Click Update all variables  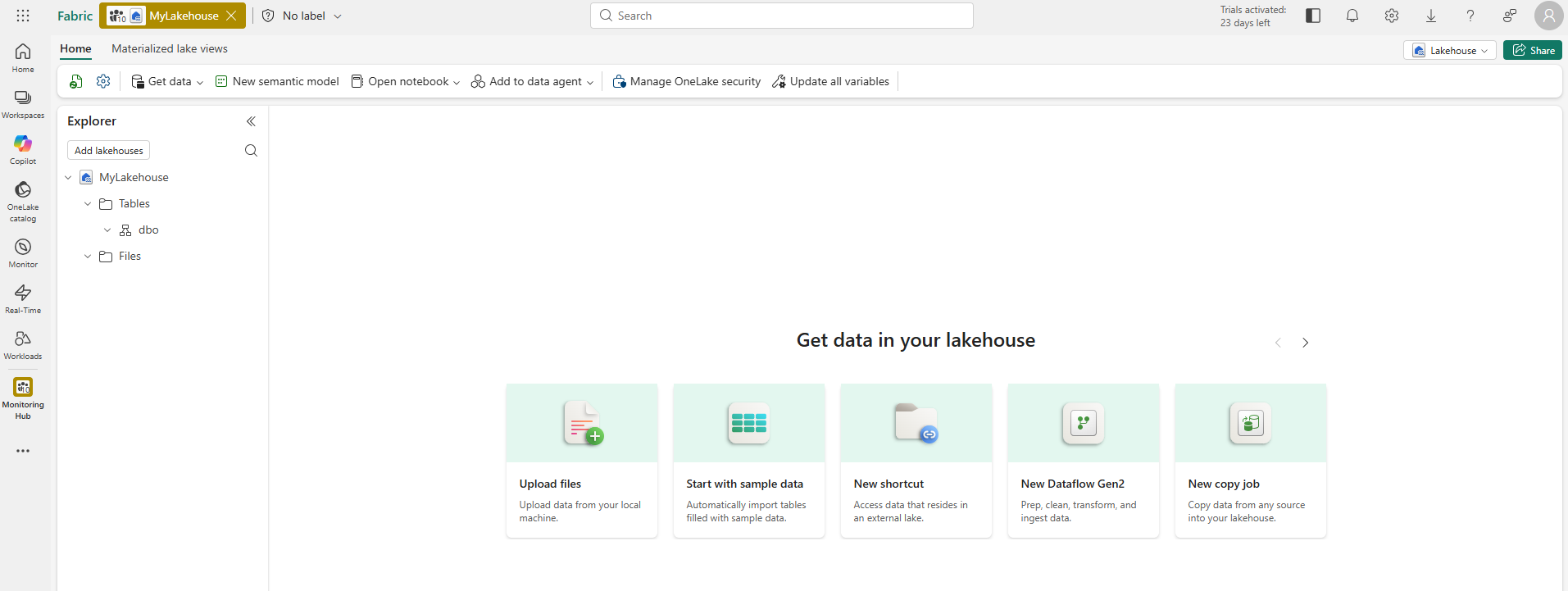pos(830,81)
